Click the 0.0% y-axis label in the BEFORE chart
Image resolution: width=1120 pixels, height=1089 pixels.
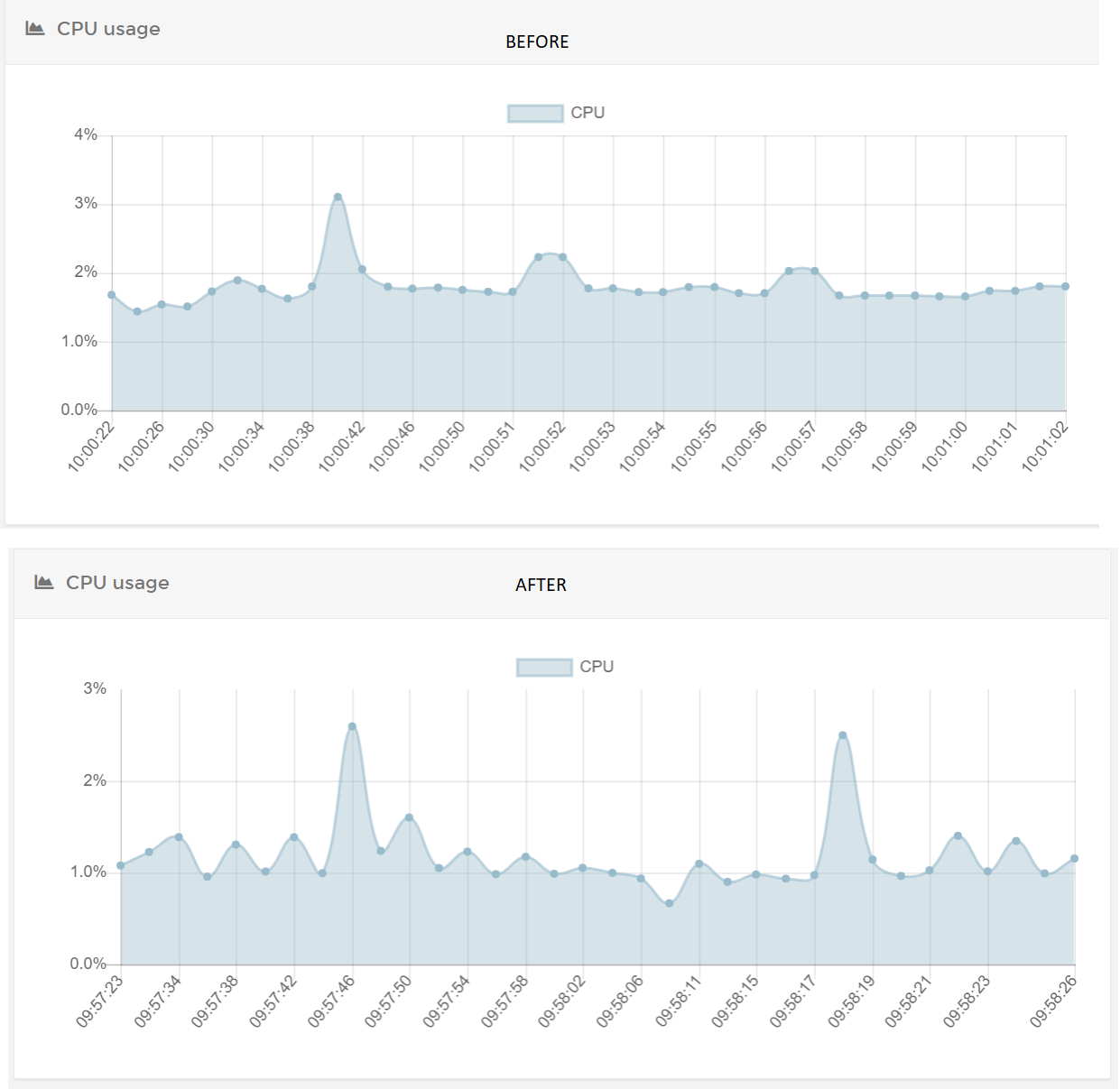[x=79, y=410]
